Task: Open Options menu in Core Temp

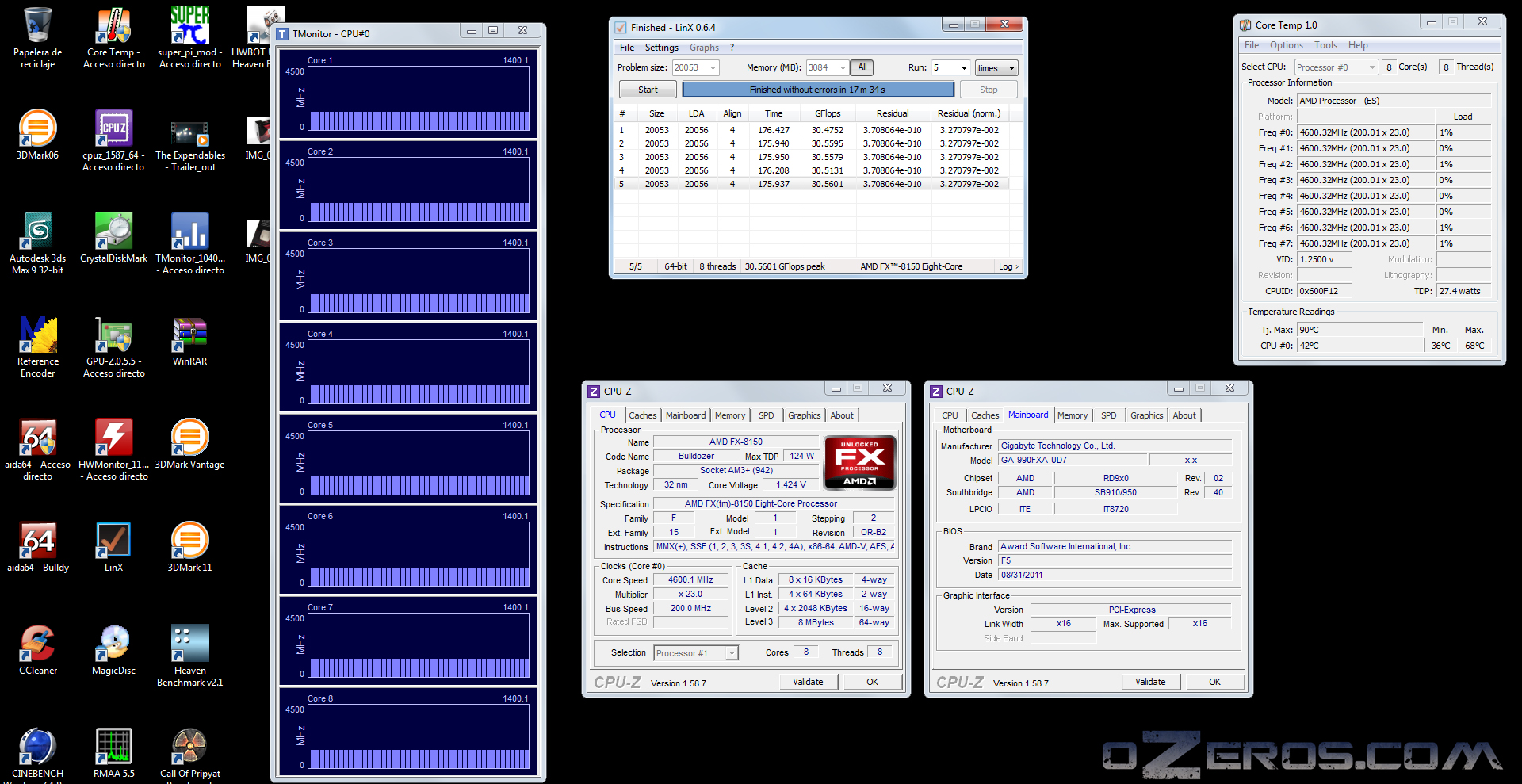Action: tap(1286, 45)
